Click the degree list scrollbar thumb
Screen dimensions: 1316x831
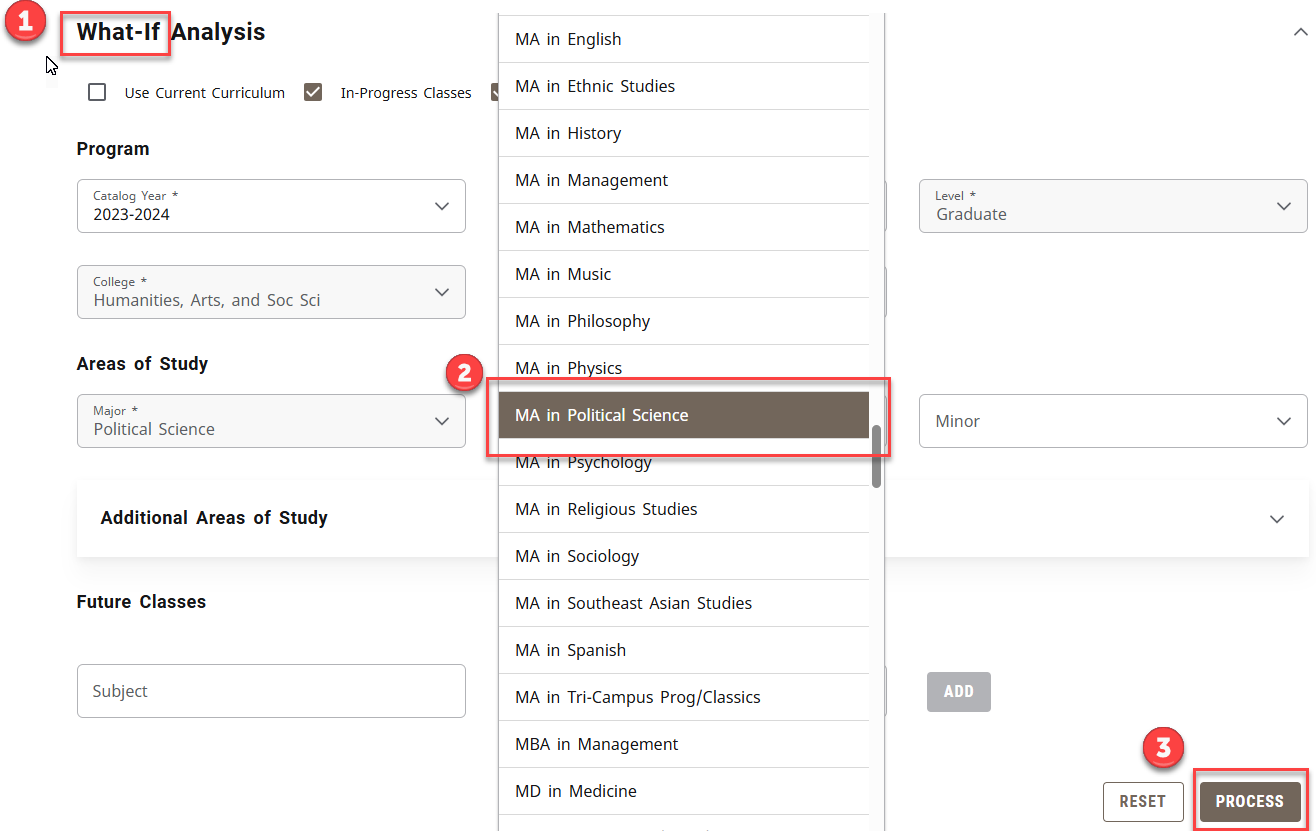876,456
